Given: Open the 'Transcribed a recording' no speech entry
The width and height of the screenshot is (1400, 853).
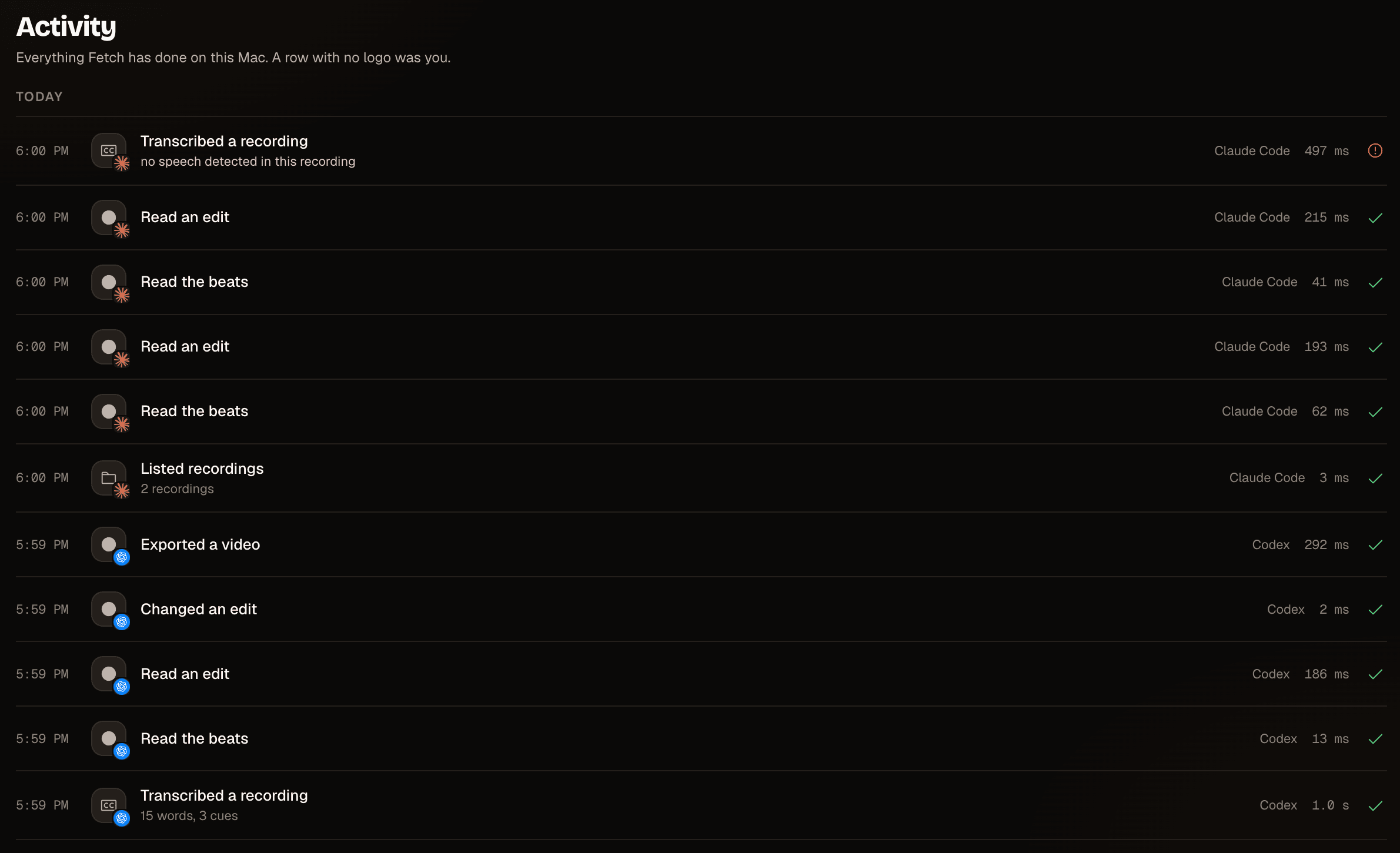Looking at the screenshot, I should coord(701,151).
